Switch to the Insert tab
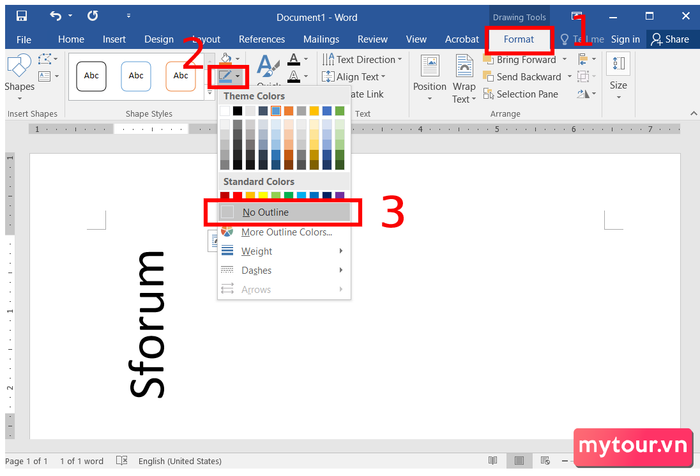The width and height of the screenshot is (700, 476). (114, 39)
